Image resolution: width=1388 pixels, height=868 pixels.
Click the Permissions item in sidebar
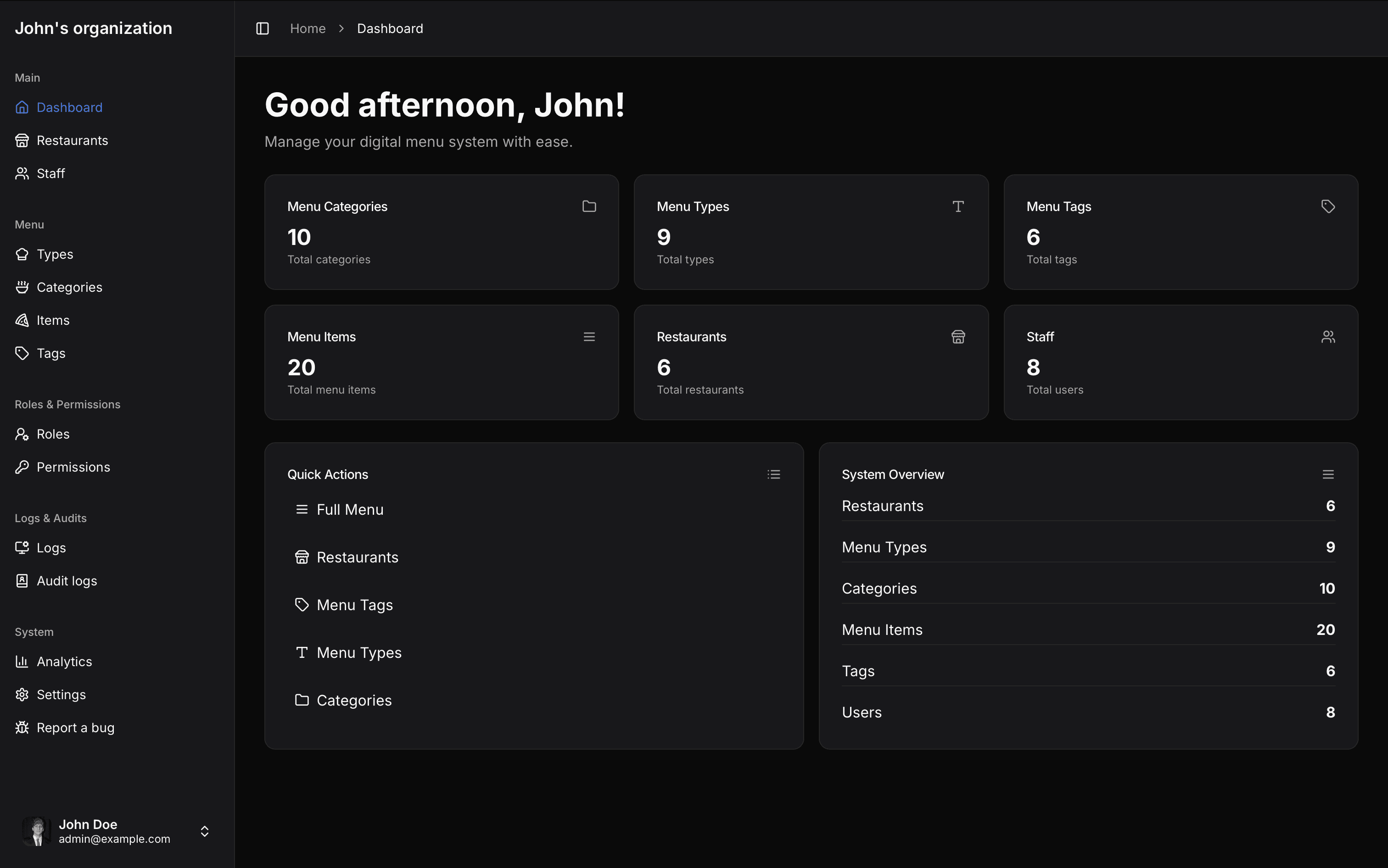pos(73,467)
